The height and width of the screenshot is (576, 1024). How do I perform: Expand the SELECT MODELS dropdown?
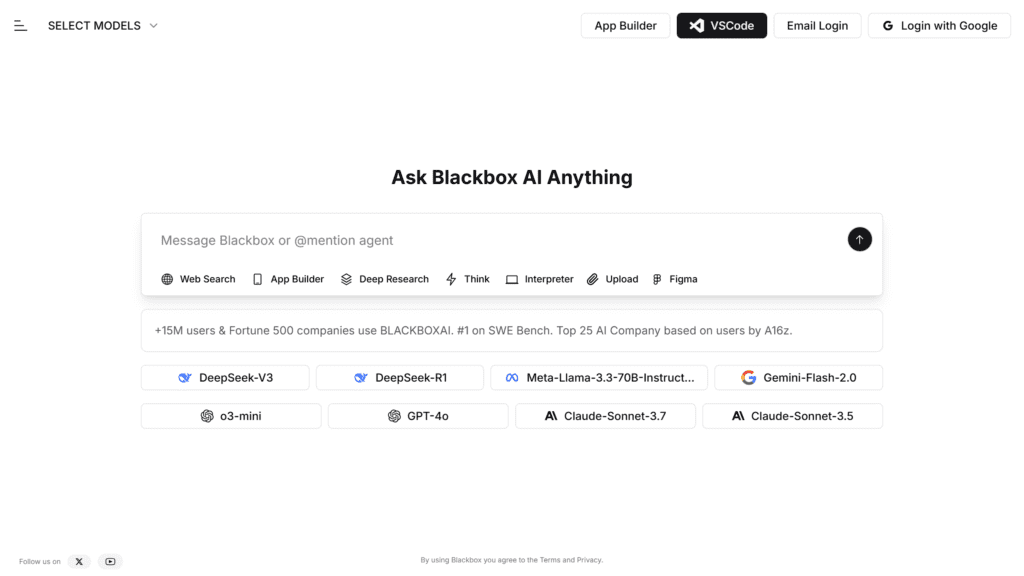(103, 25)
